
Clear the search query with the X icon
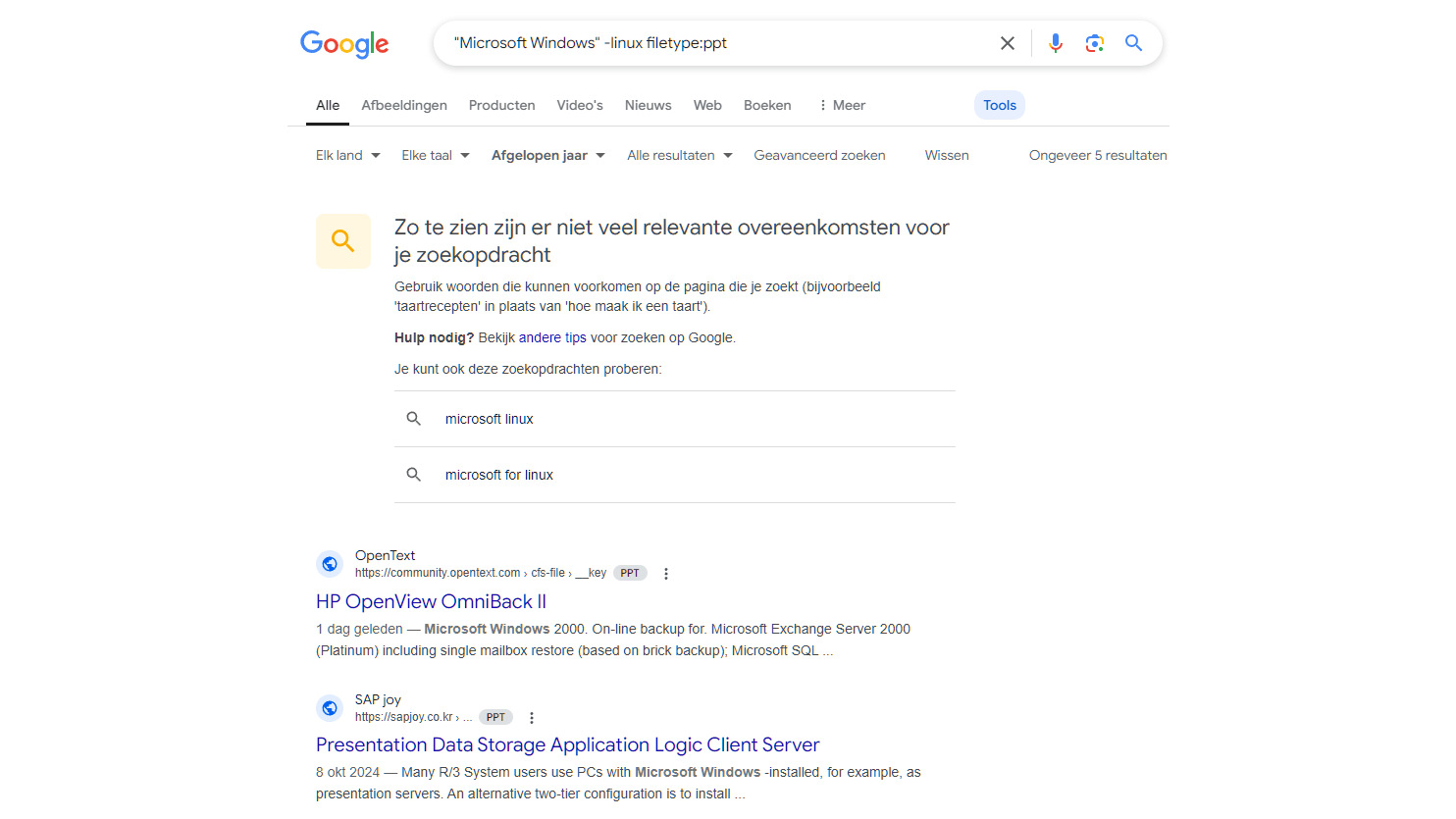click(x=1007, y=43)
